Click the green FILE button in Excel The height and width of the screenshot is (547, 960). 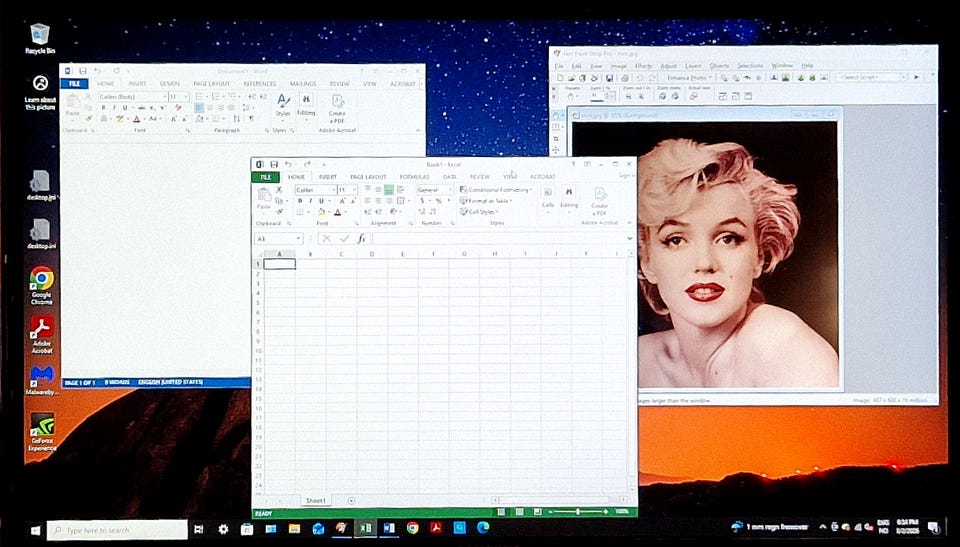click(265, 176)
